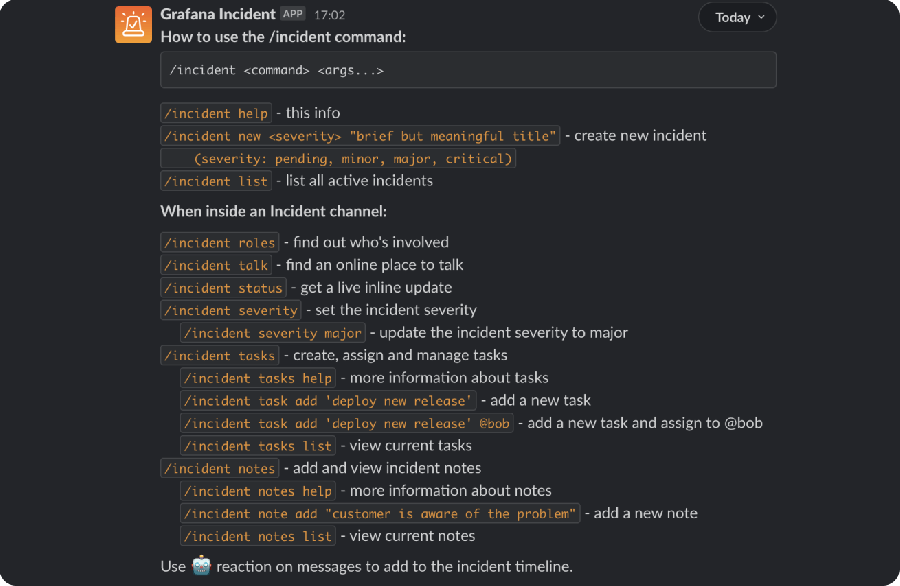Click the task add deploy new release snippet

coord(328,400)
